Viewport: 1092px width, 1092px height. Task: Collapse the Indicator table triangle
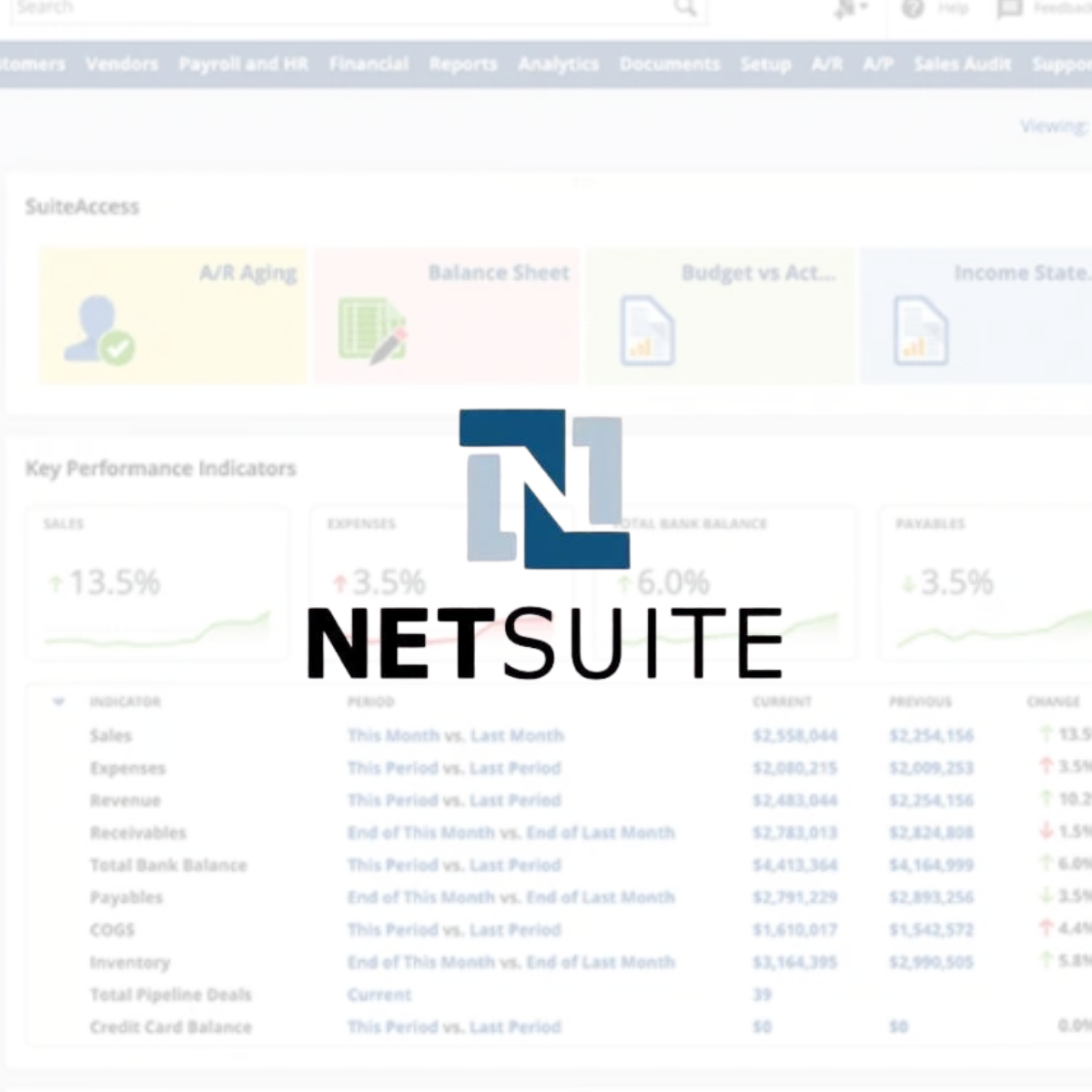click(x=59, y=702)
